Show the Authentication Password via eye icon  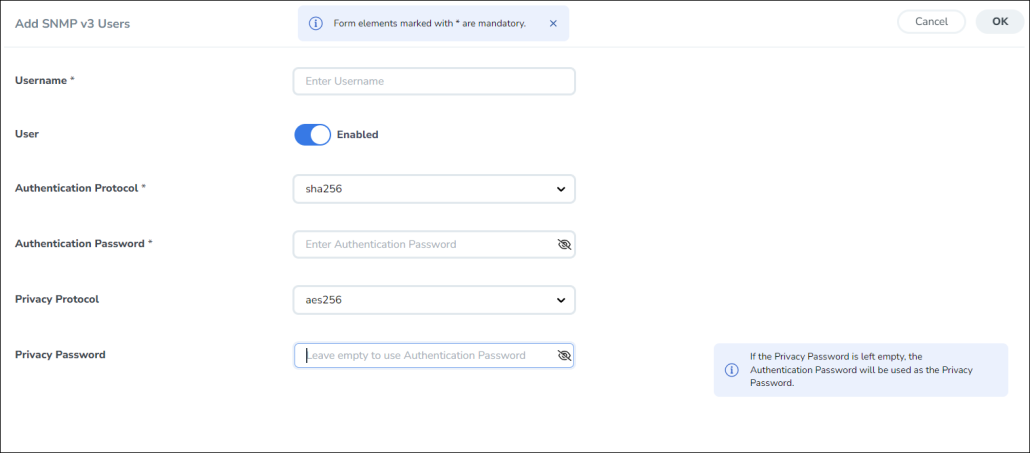tap(564, 244)
